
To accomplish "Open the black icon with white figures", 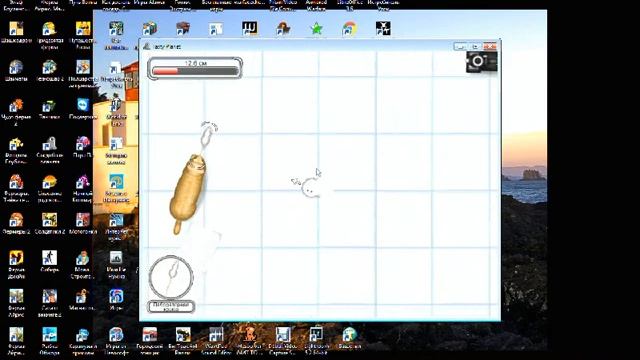I will click(383, 29).
